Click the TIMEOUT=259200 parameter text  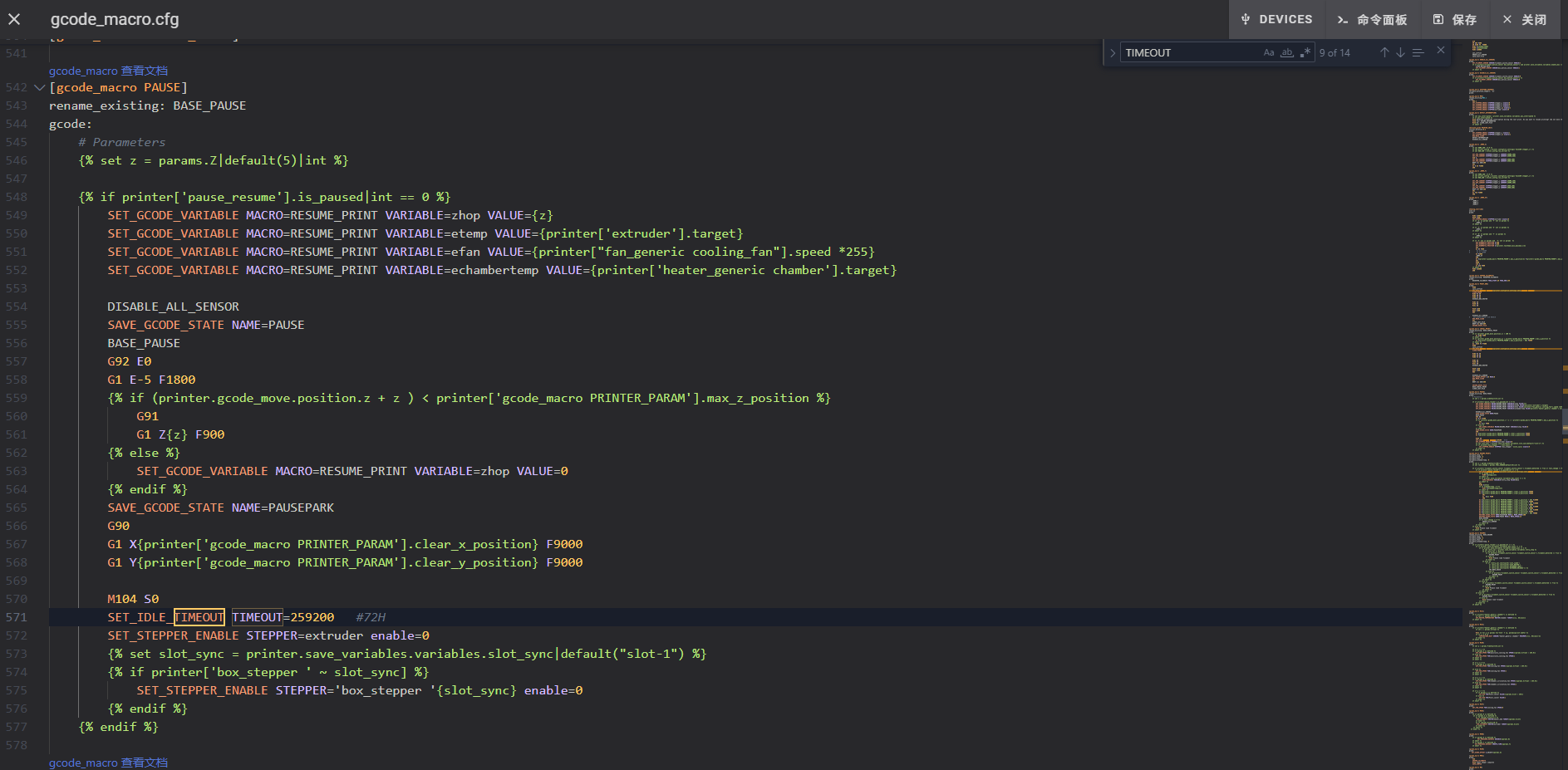click(283, 617)
